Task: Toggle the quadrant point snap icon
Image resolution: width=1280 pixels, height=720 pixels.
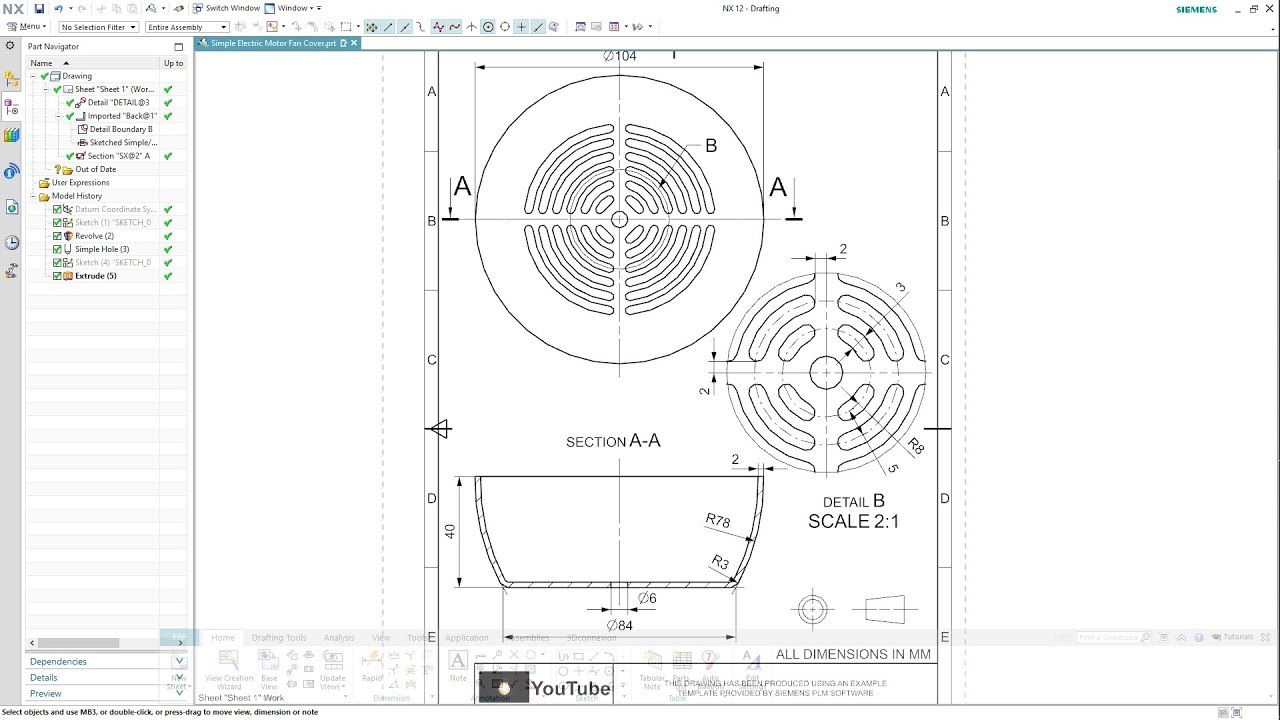Action: click(505, 27)
